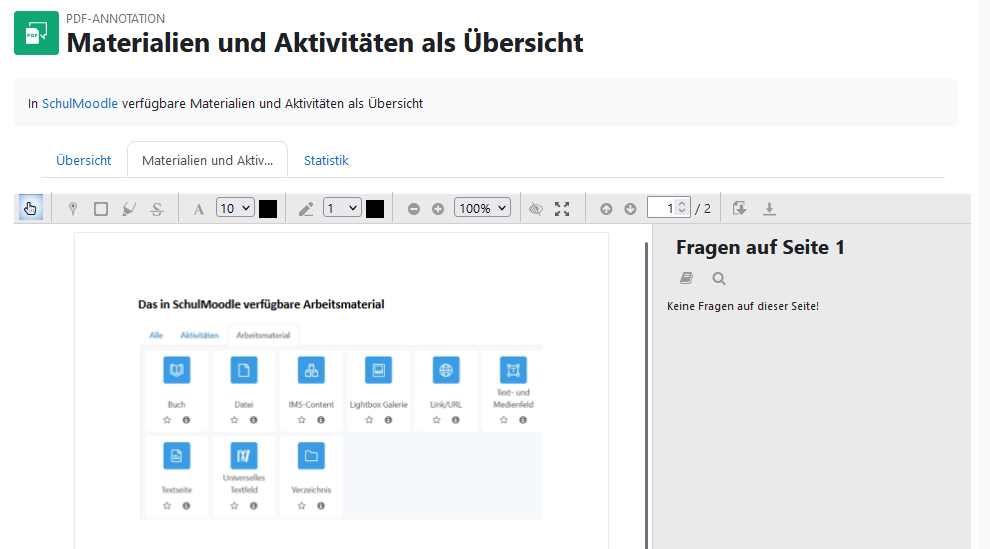Click the 'Aktivitäten' tab in the PDF image
This screenshot has width=990, height=549.
[200, 335]
